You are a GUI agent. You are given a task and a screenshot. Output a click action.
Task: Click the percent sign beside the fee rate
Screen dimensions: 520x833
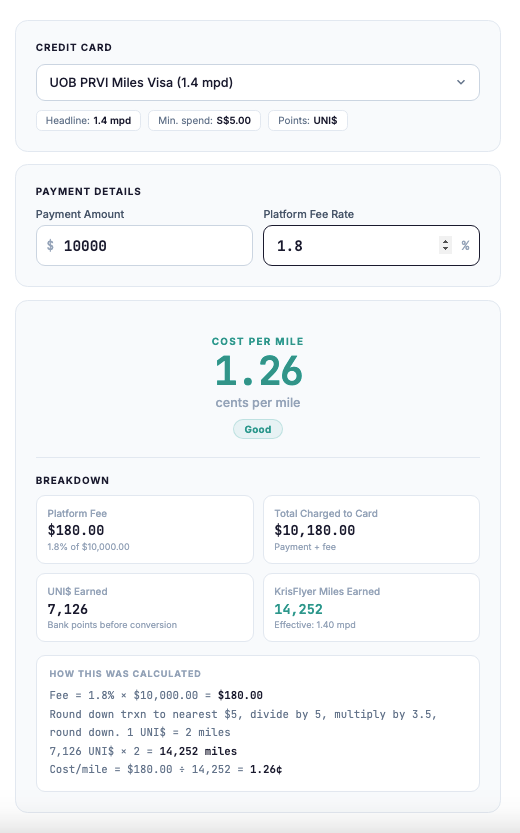coord(465,245)
